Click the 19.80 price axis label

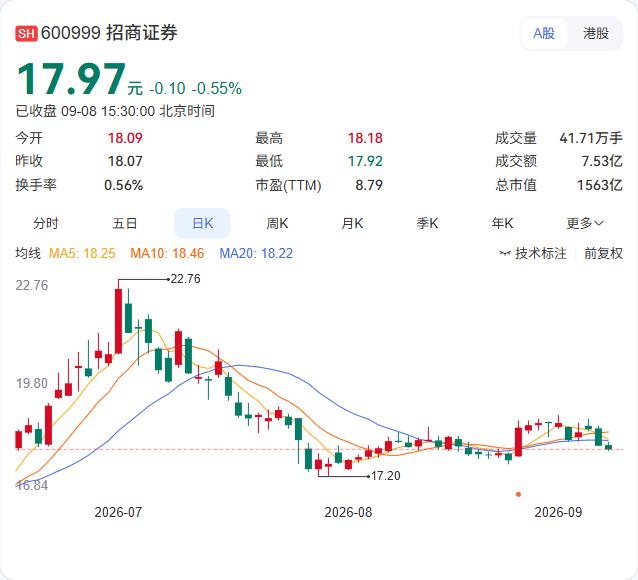pos(32,383)
